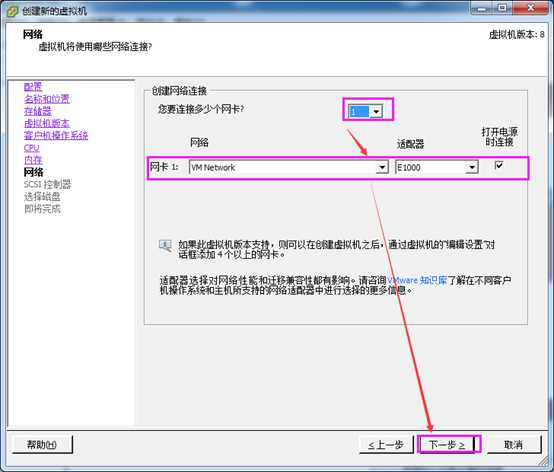The width and height of the screenshot is (554, 472).
Task: Click the SCSI 控制器 step label
Action: (47, 184)
